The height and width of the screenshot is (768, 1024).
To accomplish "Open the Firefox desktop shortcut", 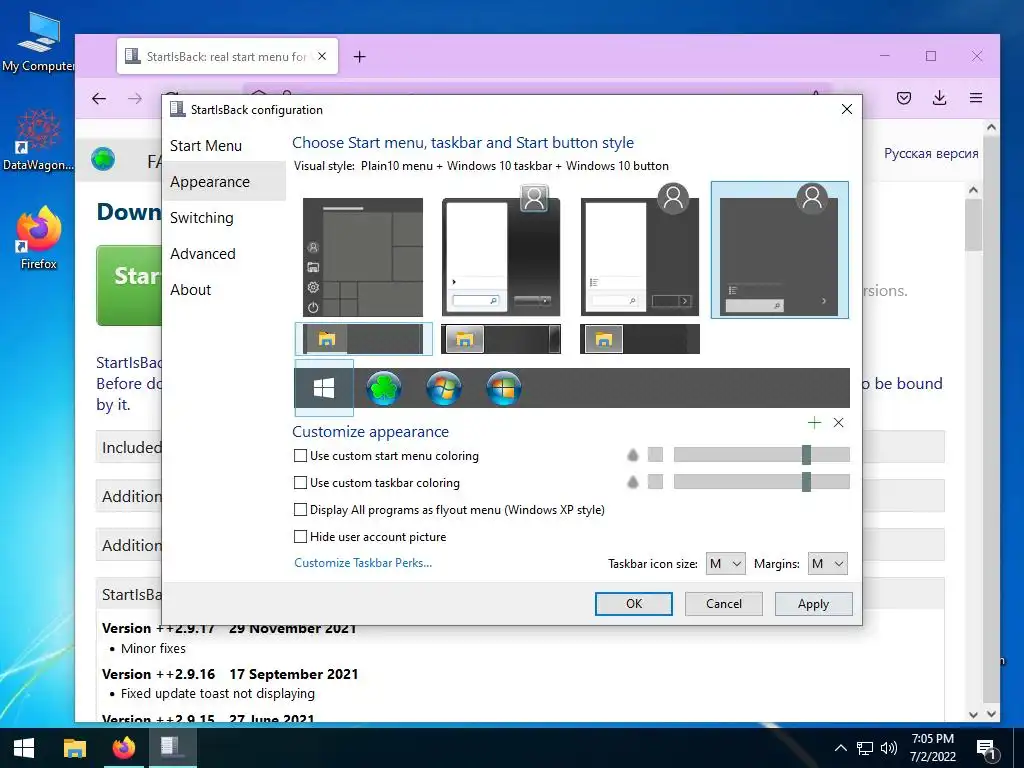I will (x=39, y=238).
